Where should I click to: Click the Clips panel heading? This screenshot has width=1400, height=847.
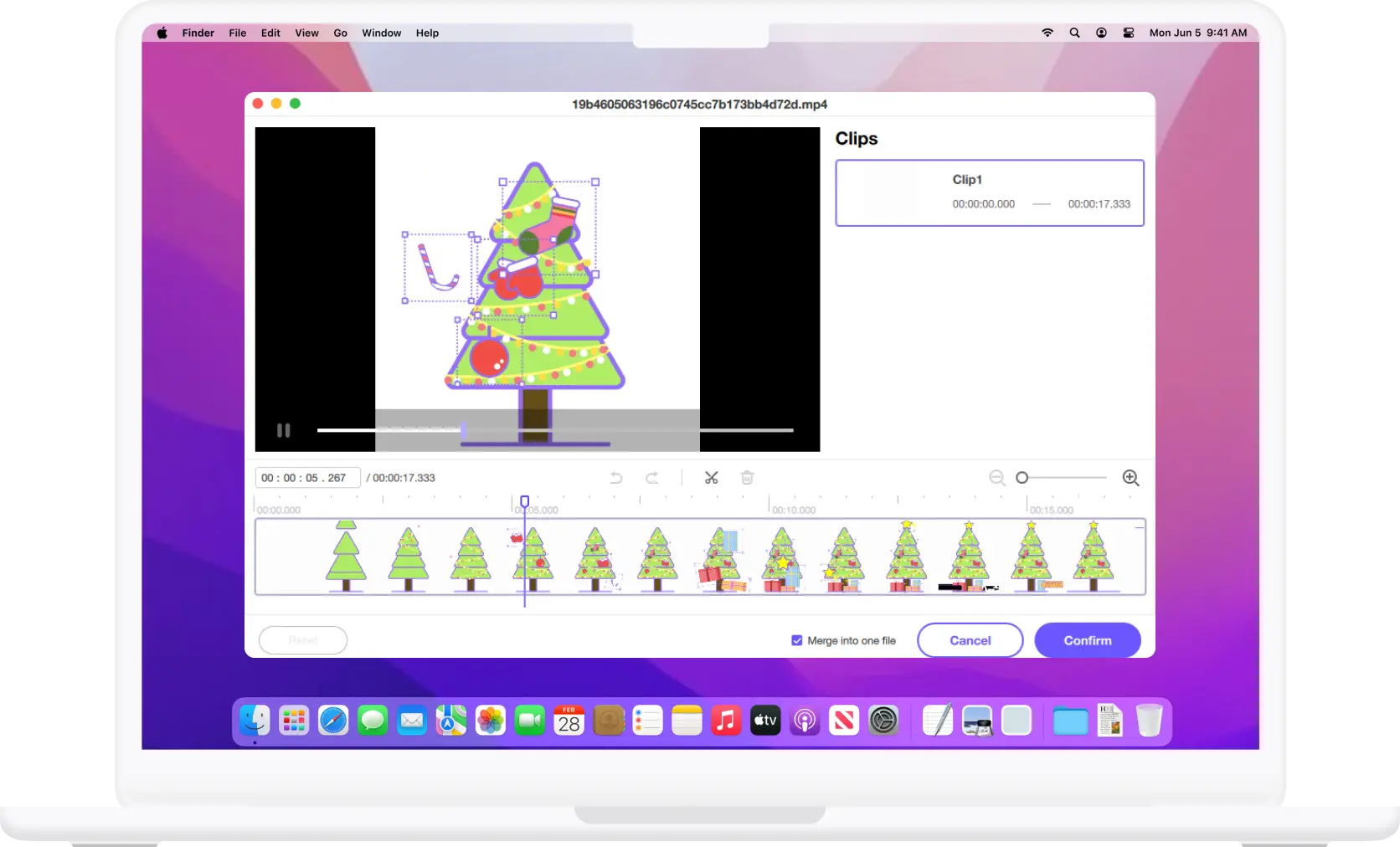click(x=857, y=138)
